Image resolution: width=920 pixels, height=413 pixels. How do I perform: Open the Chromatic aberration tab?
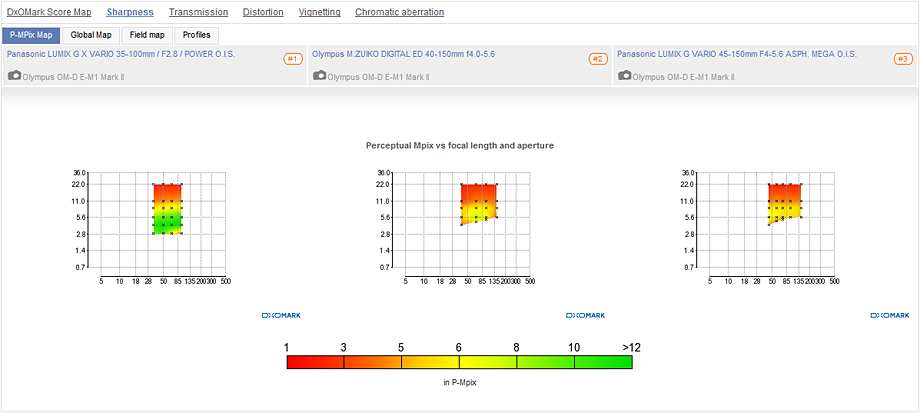400,12
